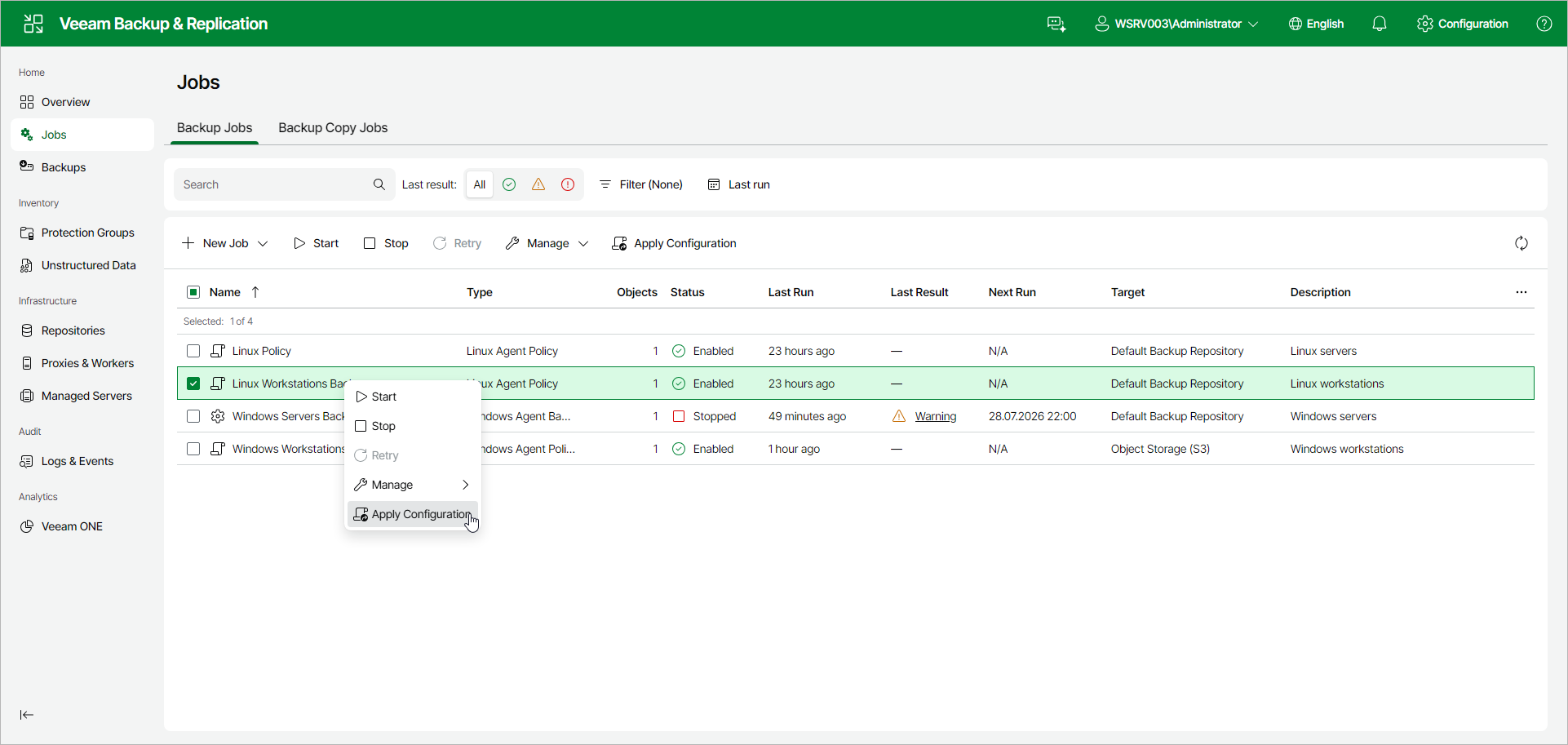This screenshot has height=745, width=1568.
Task: Open Managed Servers in the sidebar
Action: pyautogui.click(x=82, y=396)
